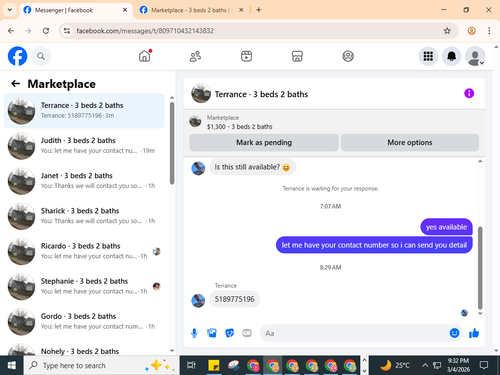Open the Notifications bell icon
Screen dimensions: 500x375
[x=451, y=56]
